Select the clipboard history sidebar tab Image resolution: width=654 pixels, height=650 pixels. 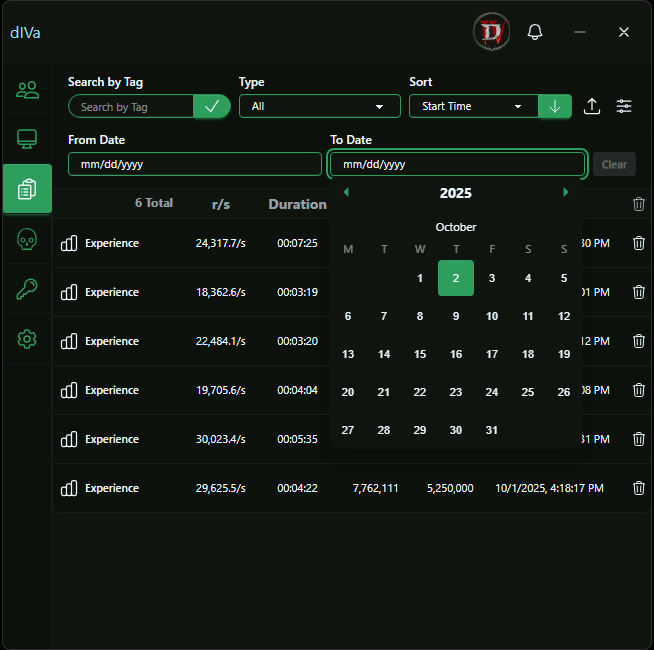(27, 189)
